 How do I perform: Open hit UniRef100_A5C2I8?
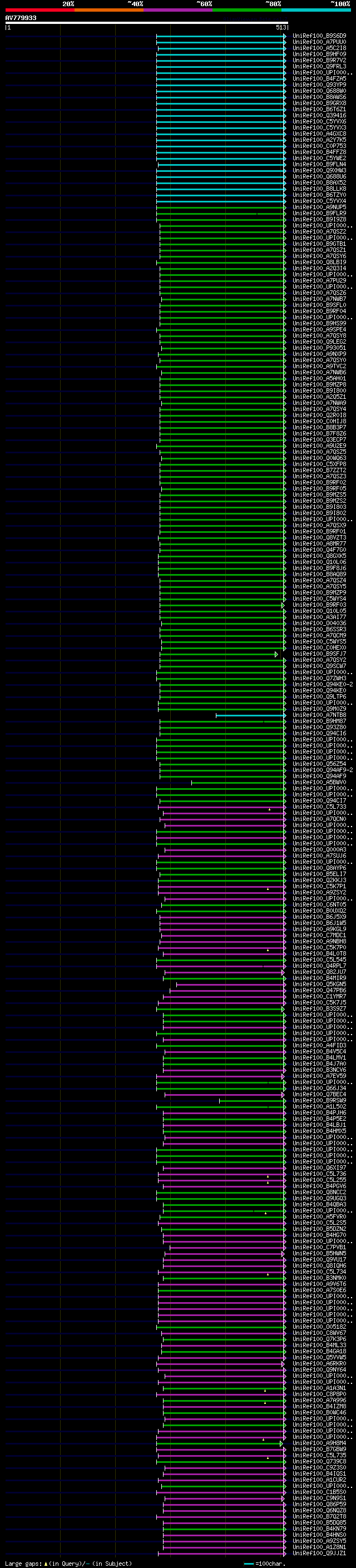point(319,48)
